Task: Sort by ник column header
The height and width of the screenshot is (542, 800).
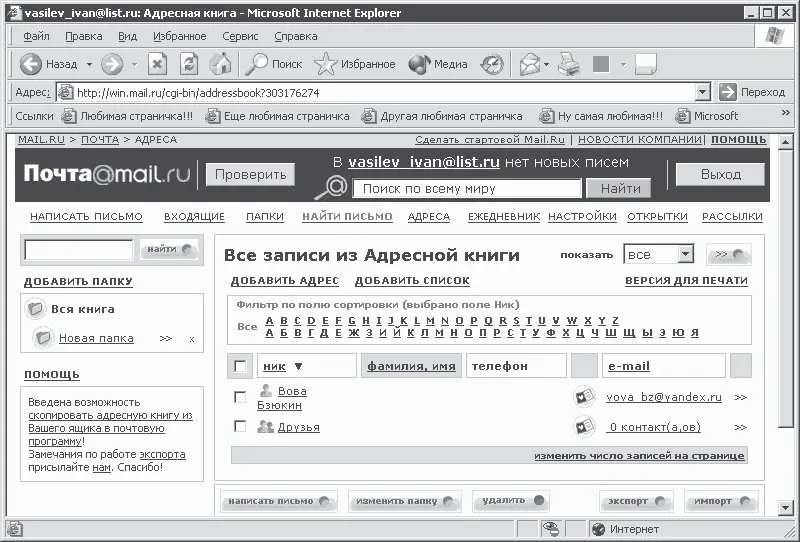Action: tap(274, 366)
